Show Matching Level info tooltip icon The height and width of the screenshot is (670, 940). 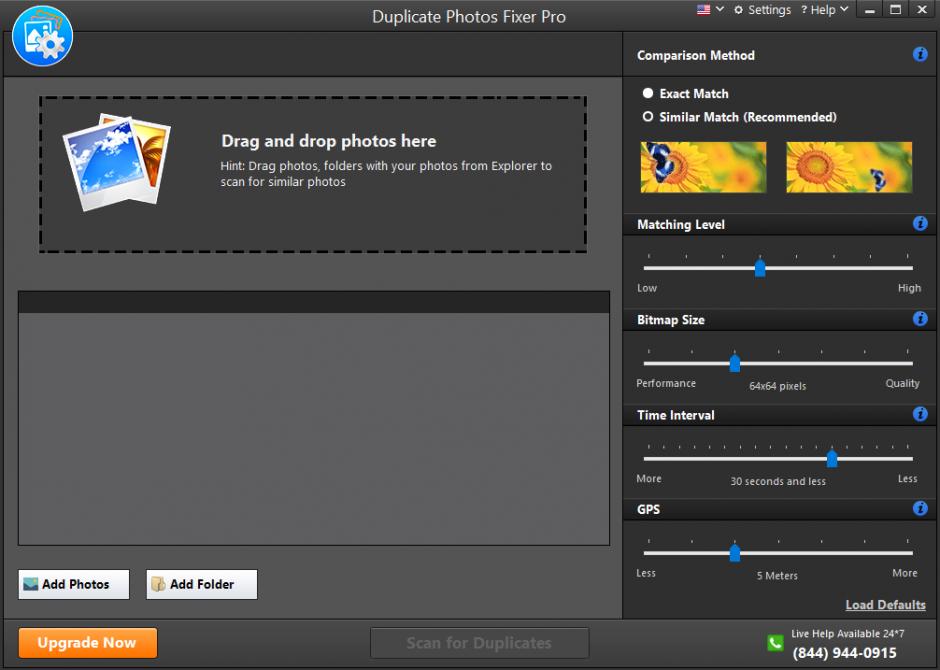pos(920,224)
